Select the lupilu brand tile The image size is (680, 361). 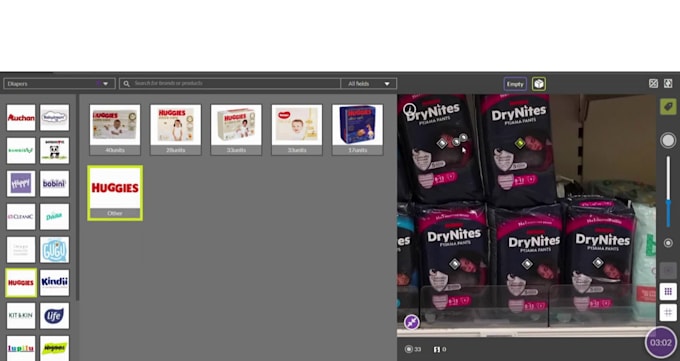pyautogui.click(x=21, y=348)
